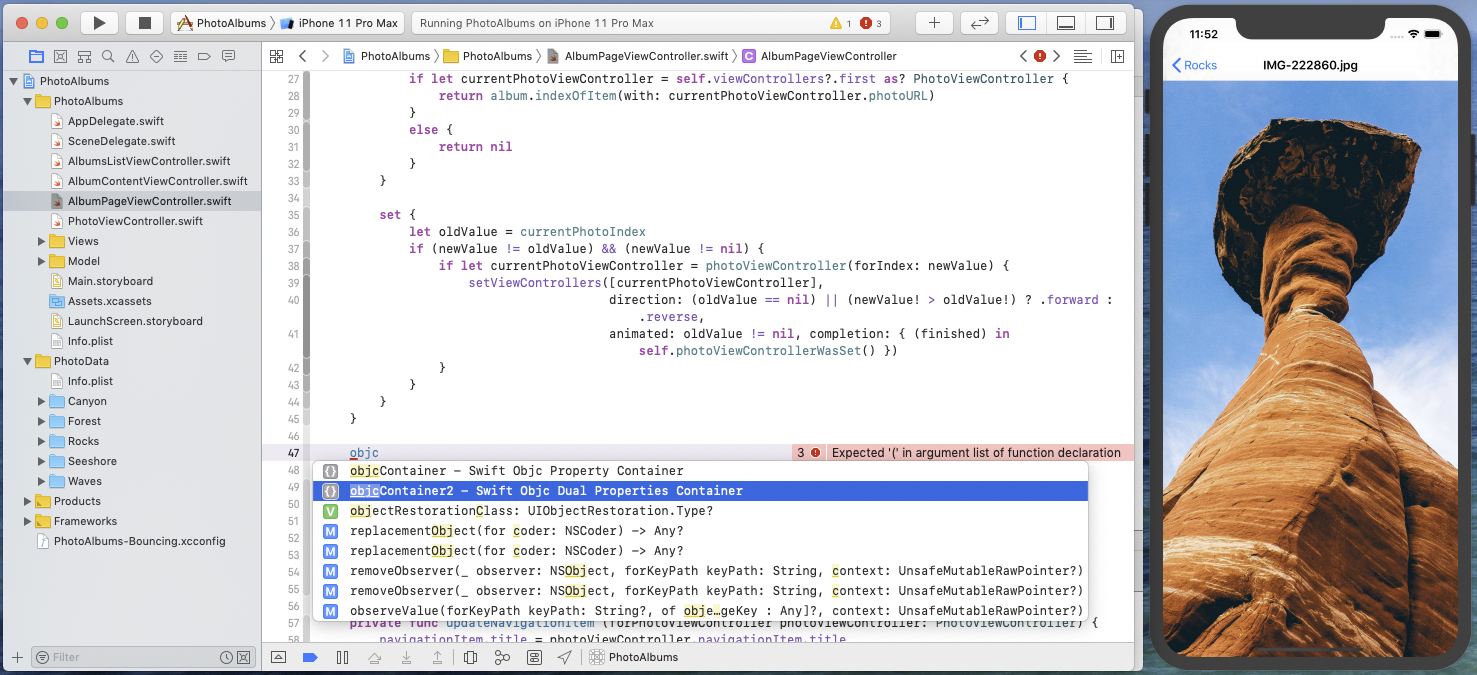
Task: Open Main.storyboard
Action: [110, 281]
